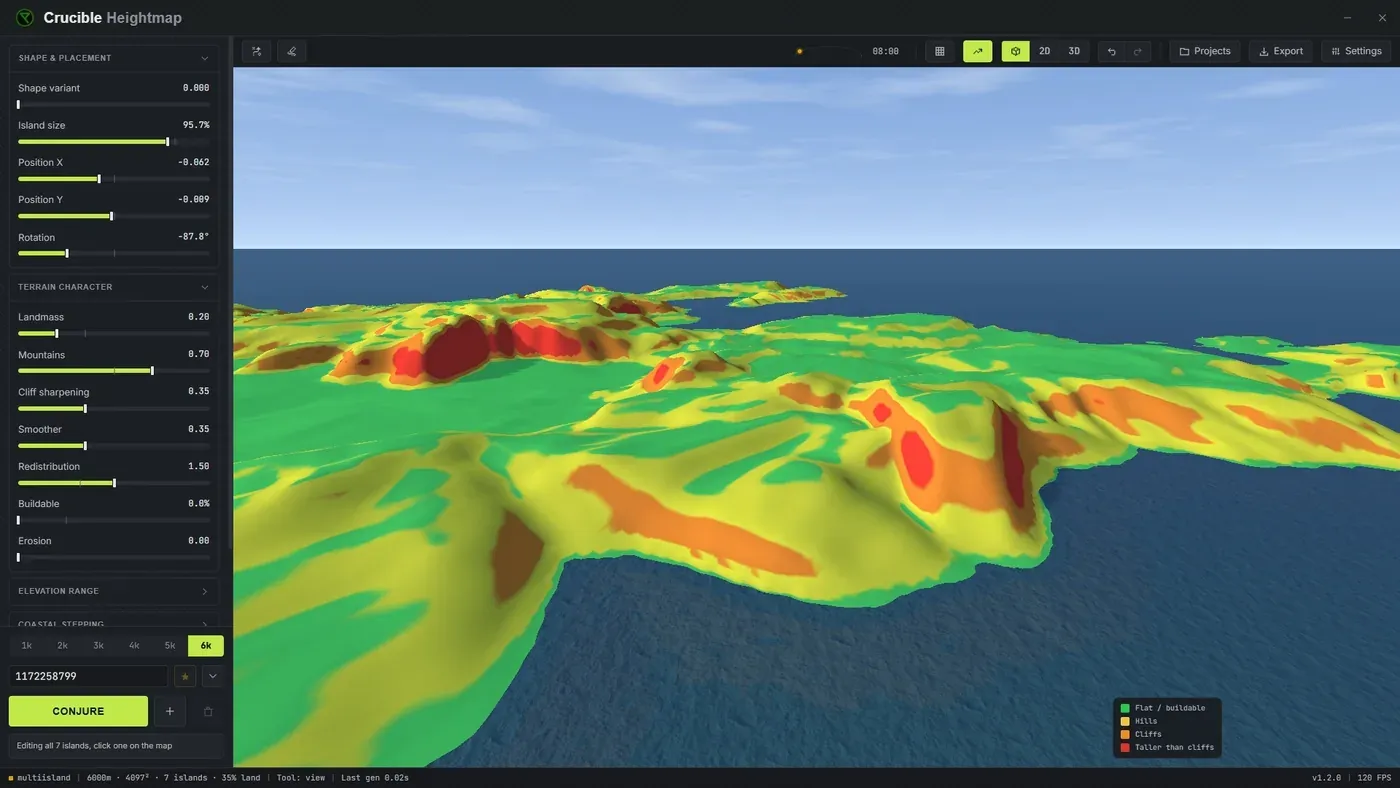Toggle the slope analysis overlay button
Screen dimensions: 1400x788
coord(978,51)
